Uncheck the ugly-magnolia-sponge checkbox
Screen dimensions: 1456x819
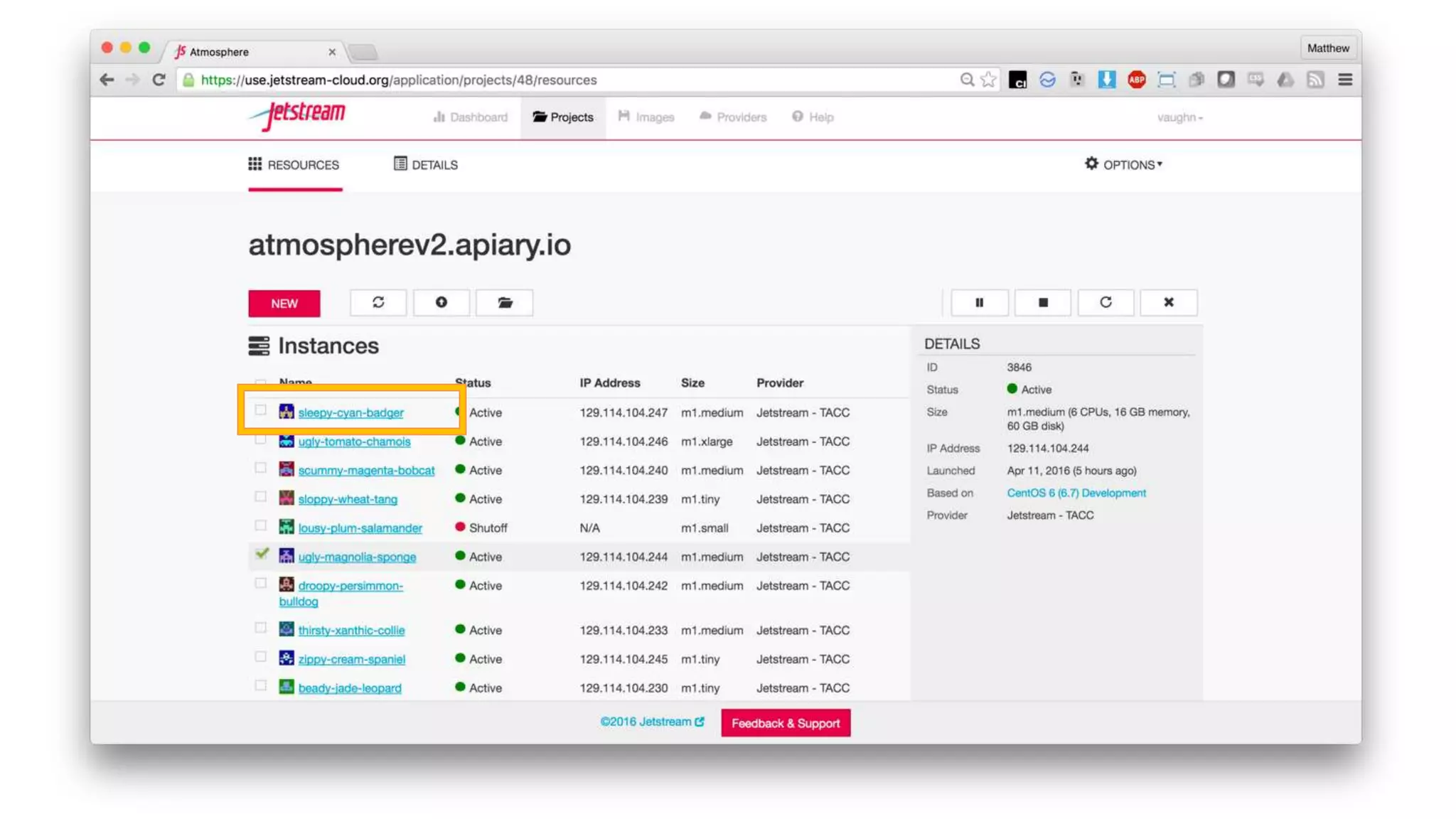(x=262, y=554)
